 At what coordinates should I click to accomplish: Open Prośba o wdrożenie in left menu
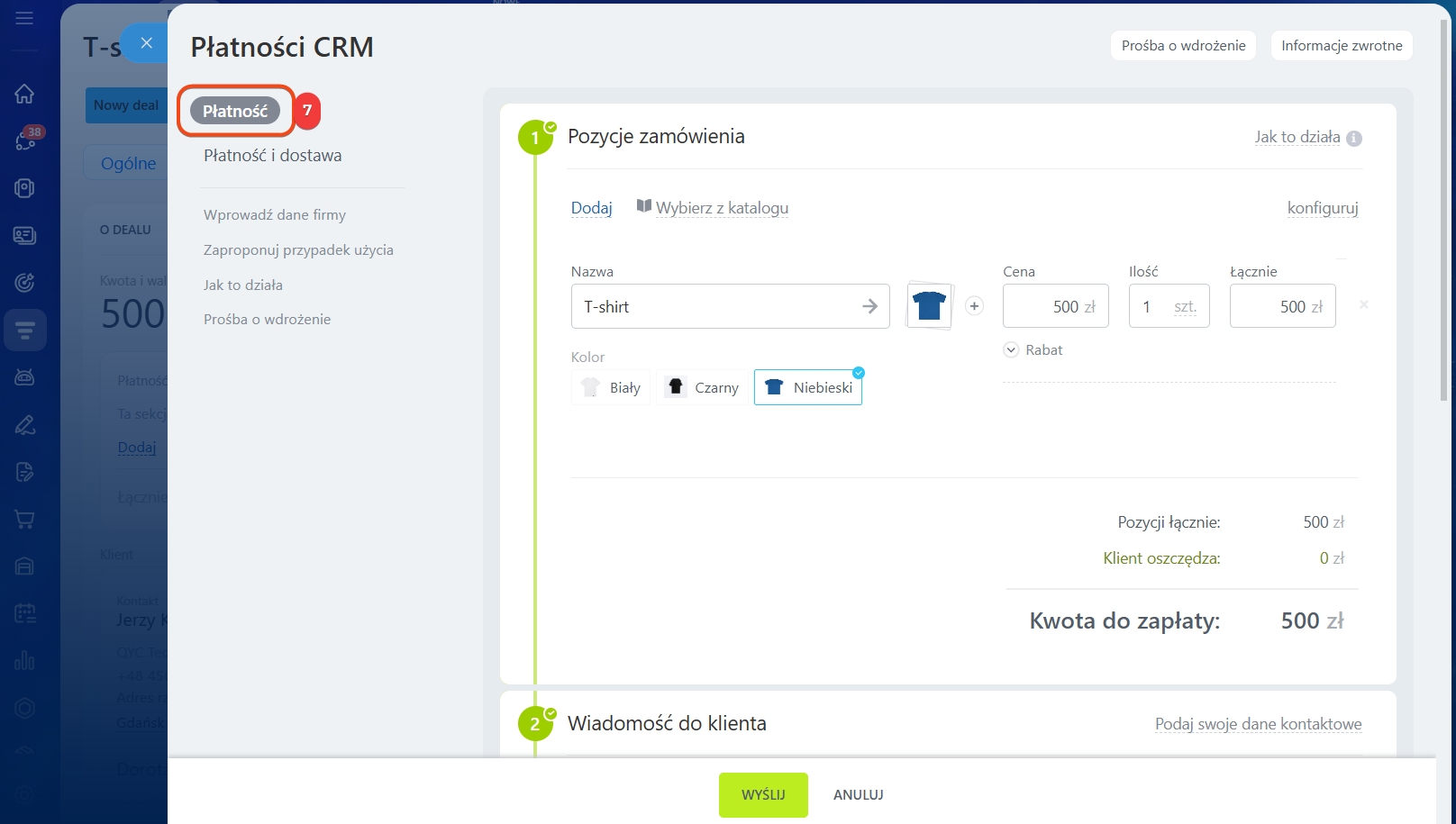[x=267, y=319]
